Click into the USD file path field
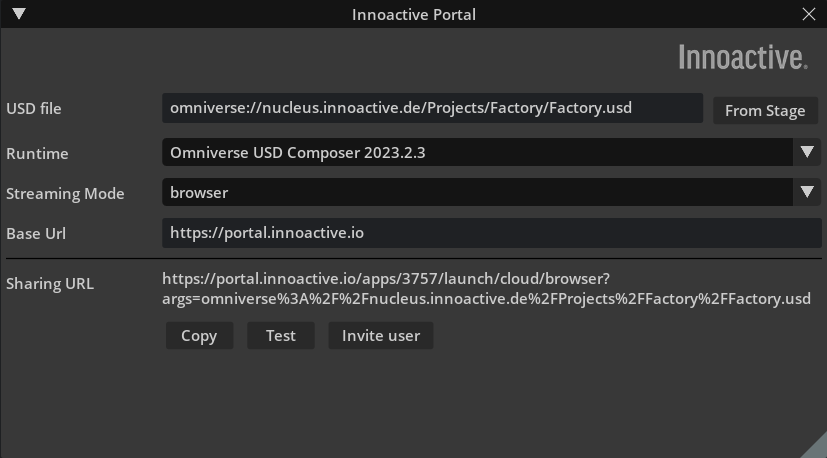 coord(432,108)
